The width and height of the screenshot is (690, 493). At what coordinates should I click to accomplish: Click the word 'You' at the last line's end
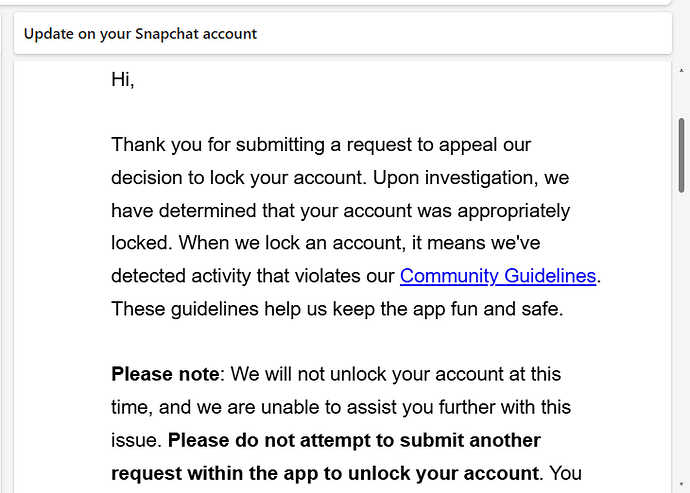(565, 473)
